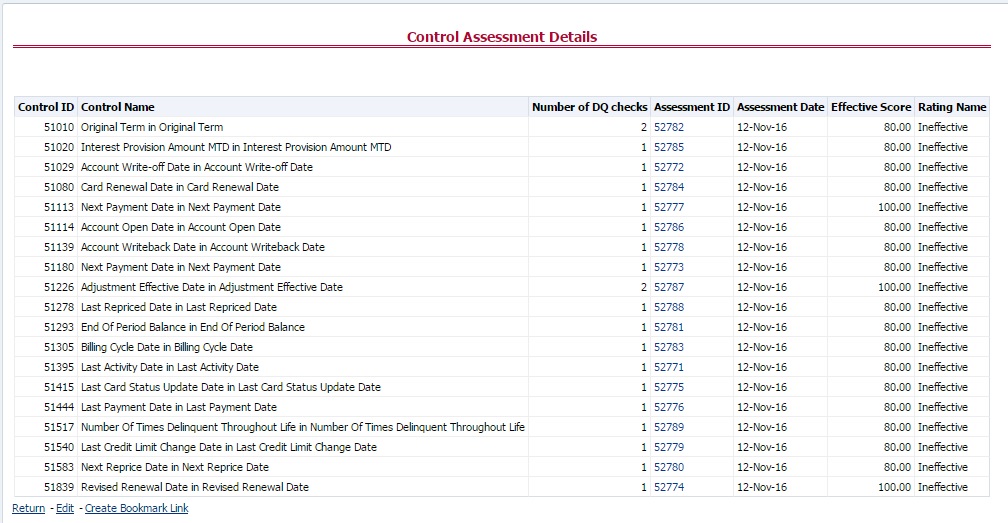Select Adjustment Effective Date control name

[x=212, y=287]
